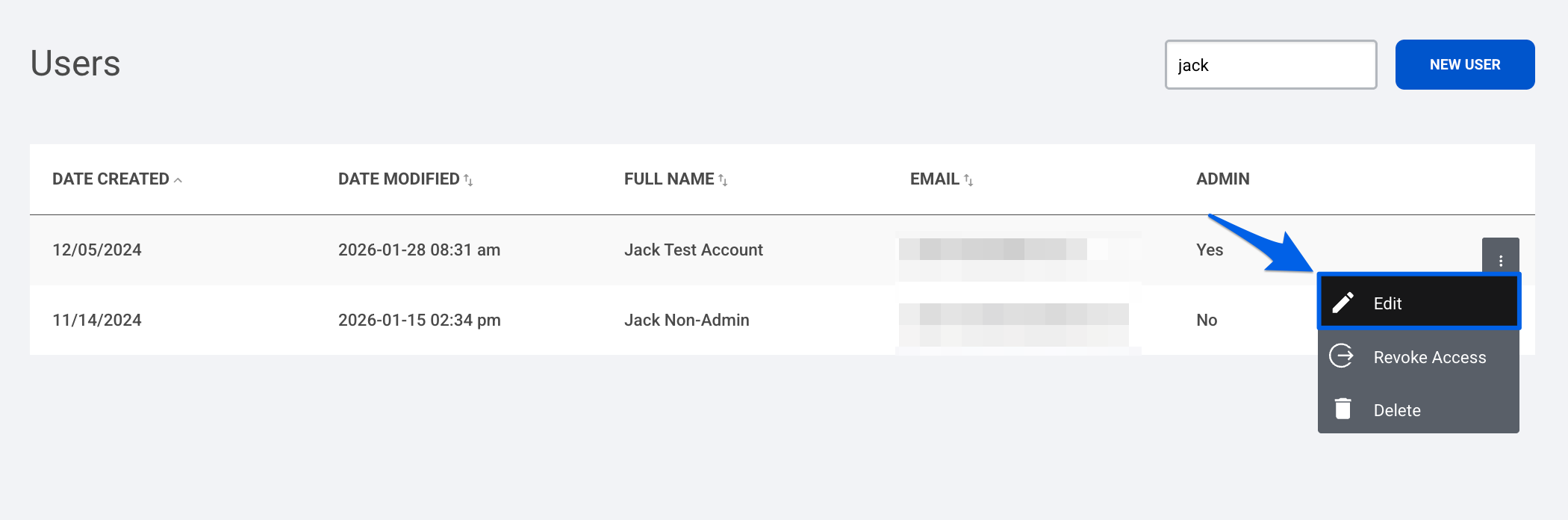Sort by the FULL NAME column header

(669, 179)
